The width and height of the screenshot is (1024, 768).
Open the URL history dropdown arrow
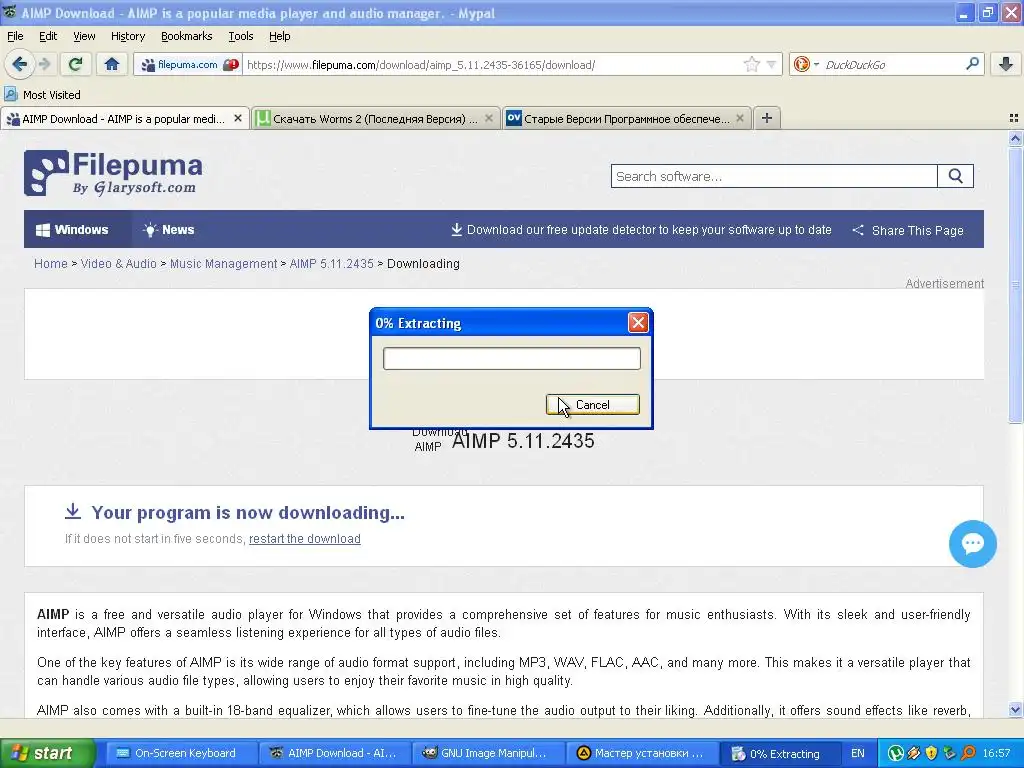tap(771, 65)
